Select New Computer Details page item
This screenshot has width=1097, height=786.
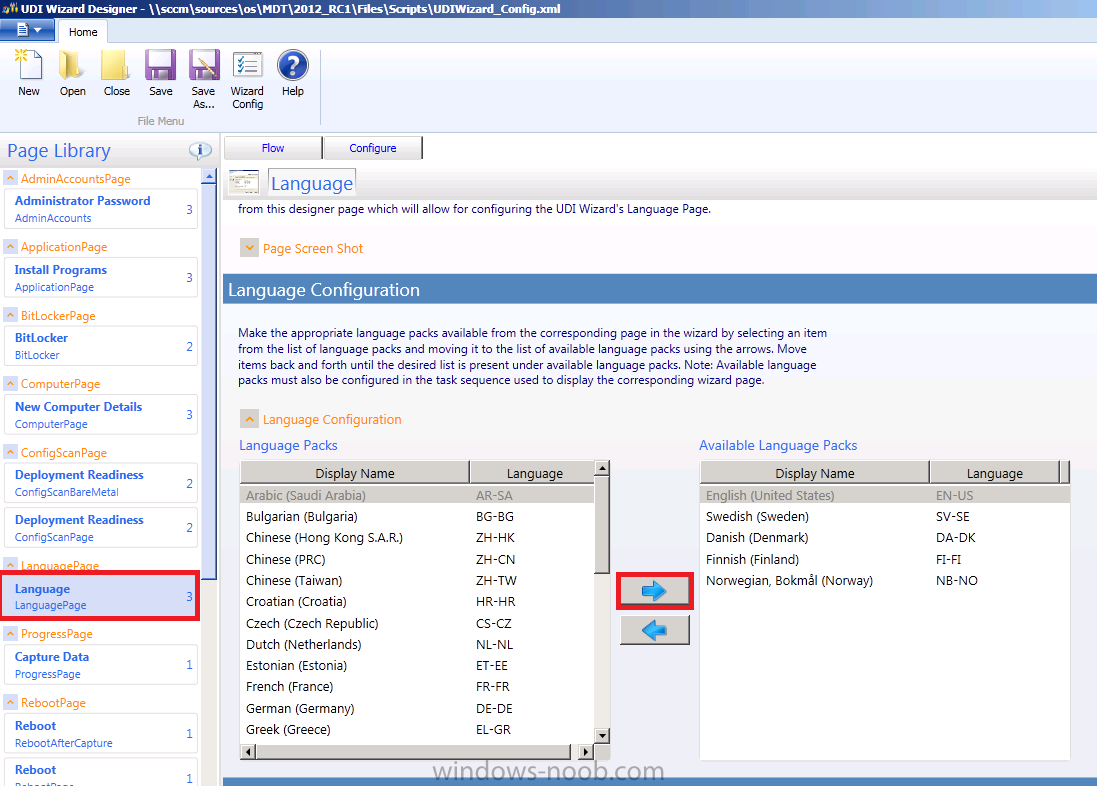point(101,414)
